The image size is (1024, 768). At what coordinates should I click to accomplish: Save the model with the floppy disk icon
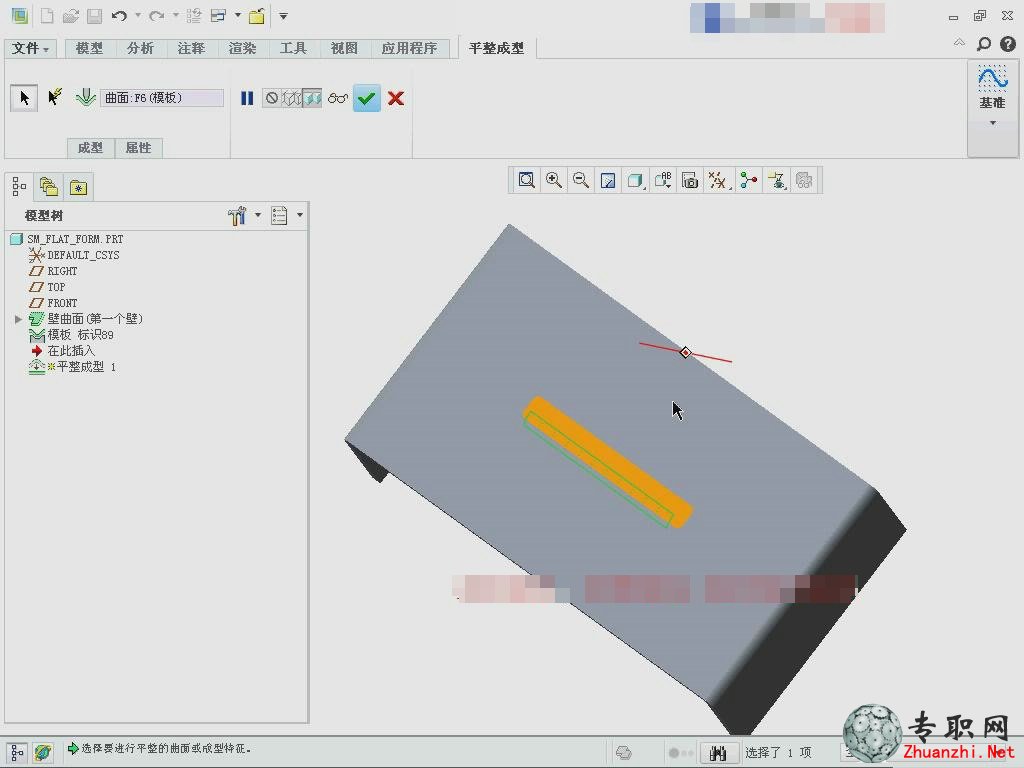click(95, 16)
